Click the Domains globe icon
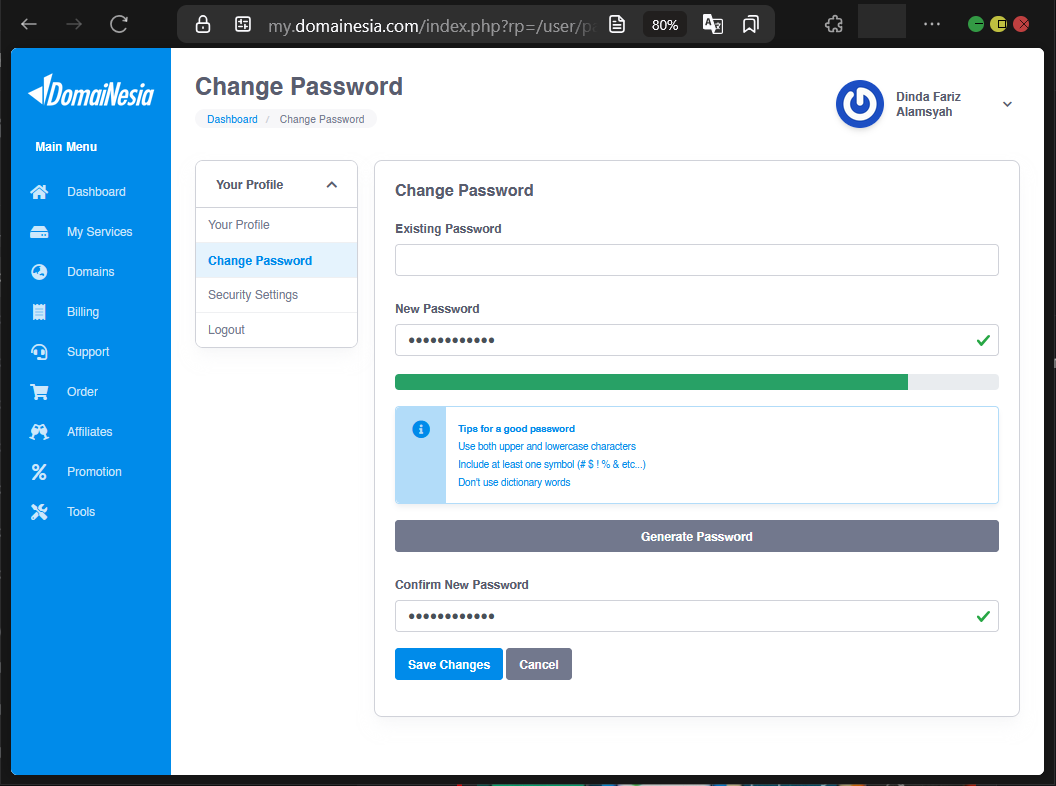Screen dimensions: 1056x786 point(39,272)
